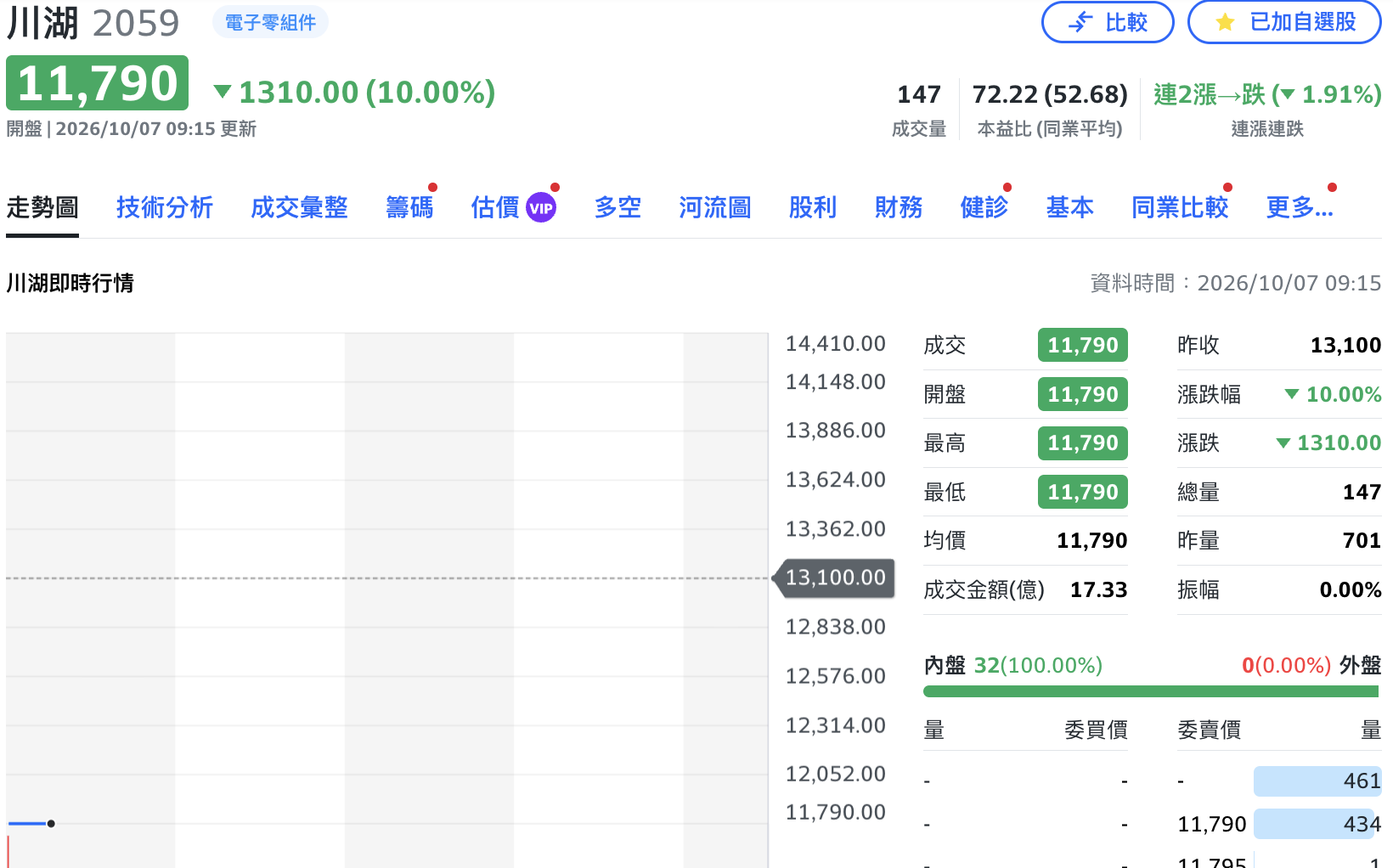Click the 昨收 value 13,100
The width and height of the screenshot is (1393, 868).
(x=1345, y=345)
